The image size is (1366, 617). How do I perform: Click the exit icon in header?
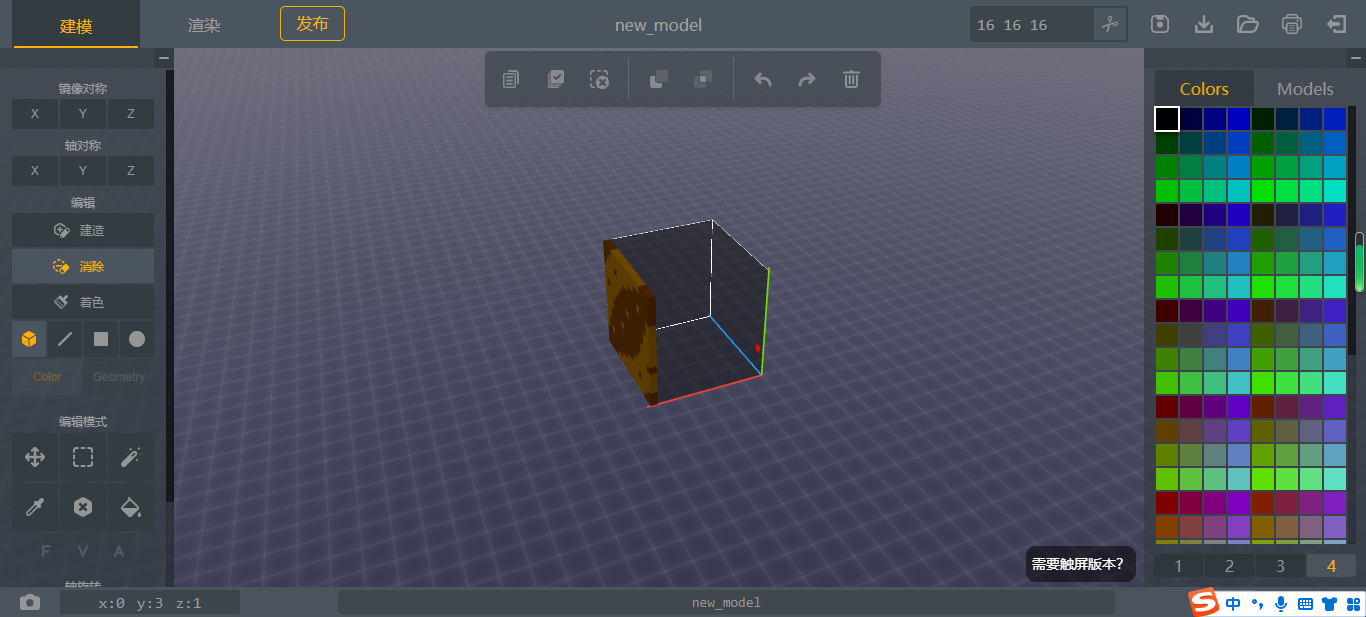[1336, 24]
